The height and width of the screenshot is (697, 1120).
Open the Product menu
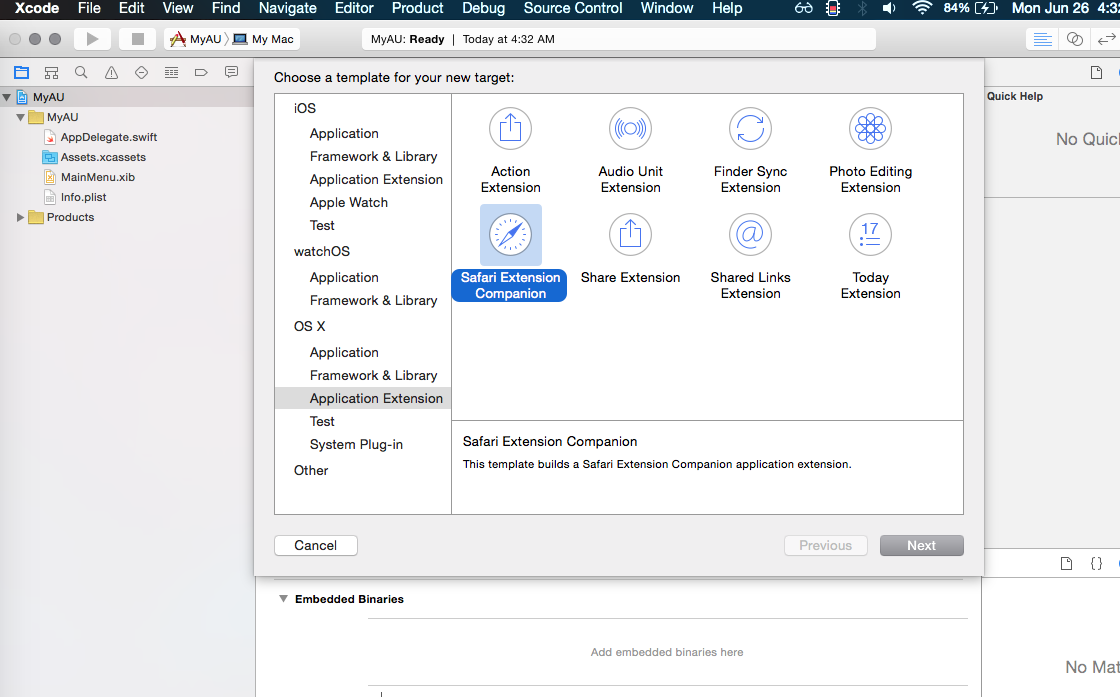417,9
